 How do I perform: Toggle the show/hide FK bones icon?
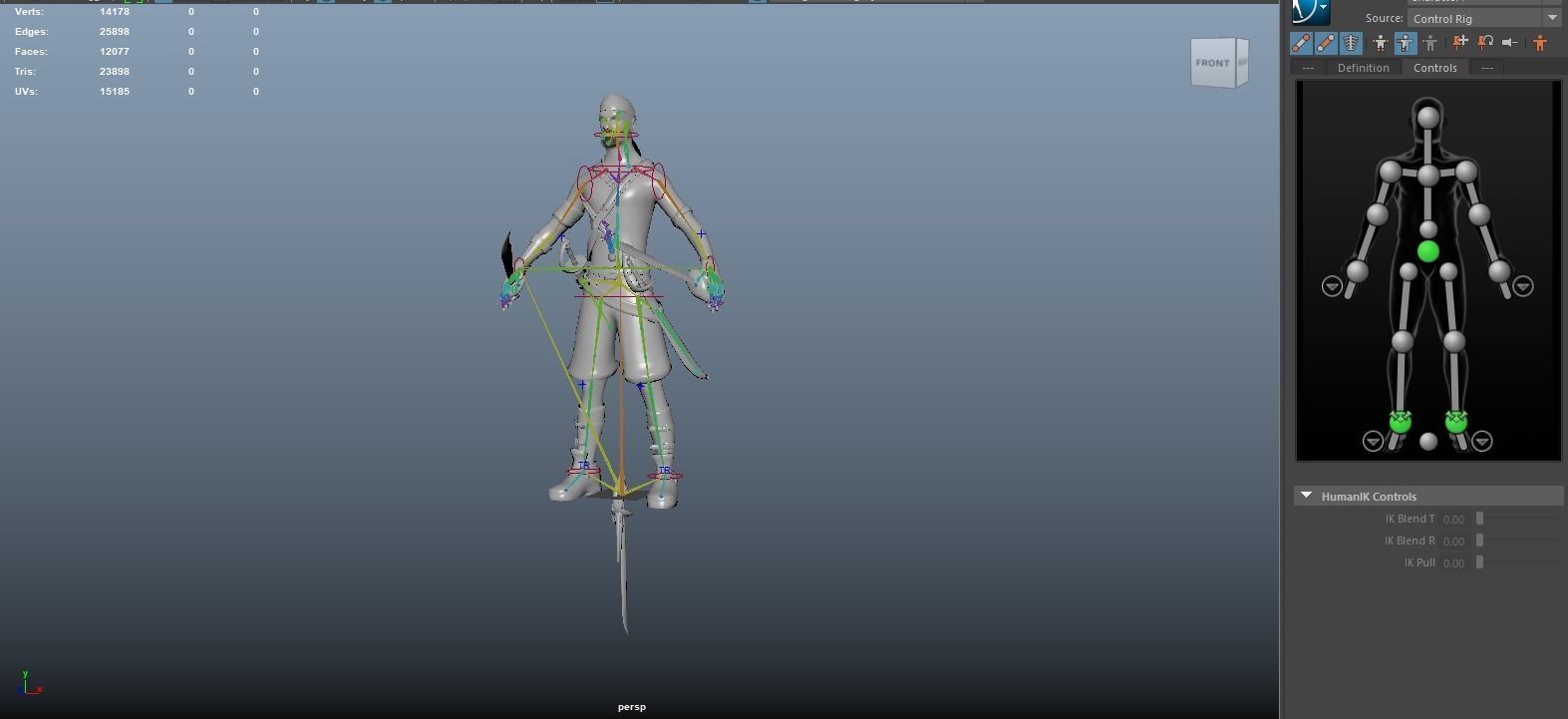pyautogui.click(x=1326, y=43)
